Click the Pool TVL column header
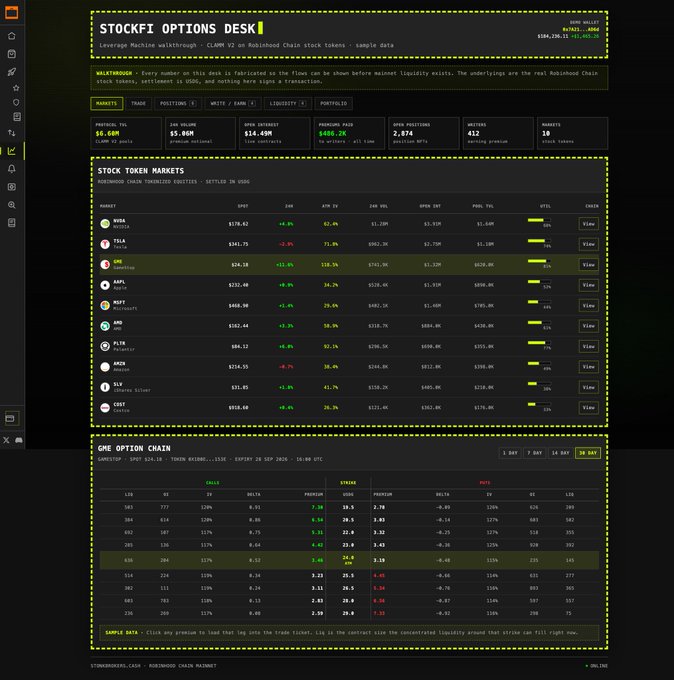674x680 pixels. (x=483, y=206)
